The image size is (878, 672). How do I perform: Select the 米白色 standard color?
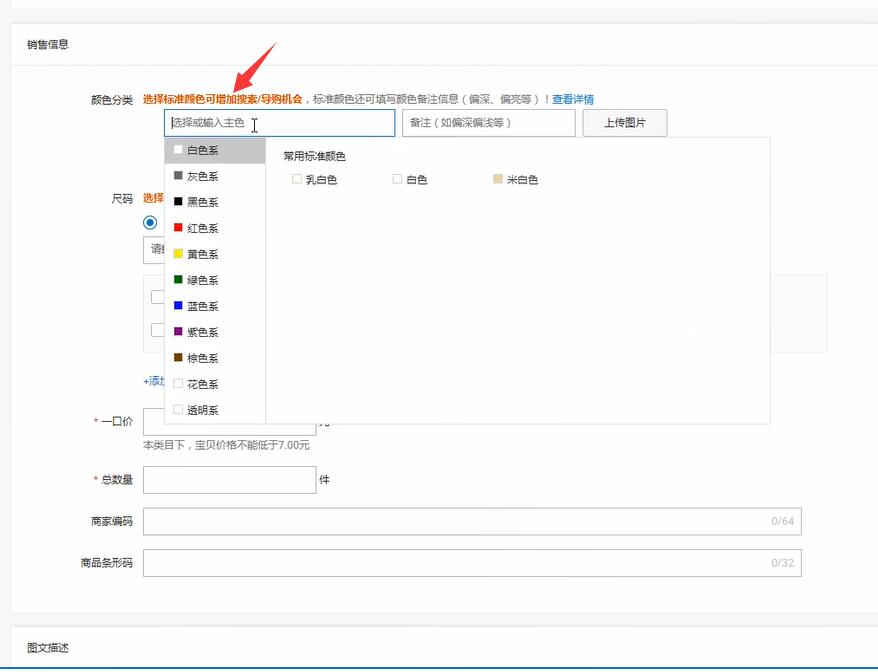(x=498, y=179)
